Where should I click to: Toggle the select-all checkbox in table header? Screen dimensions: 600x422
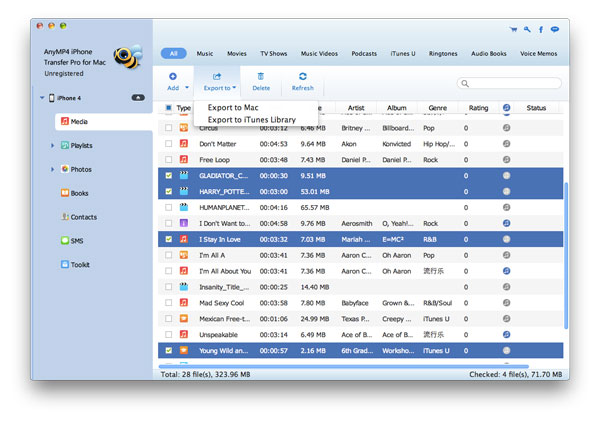pyautogui.click(x=168, y=108)
